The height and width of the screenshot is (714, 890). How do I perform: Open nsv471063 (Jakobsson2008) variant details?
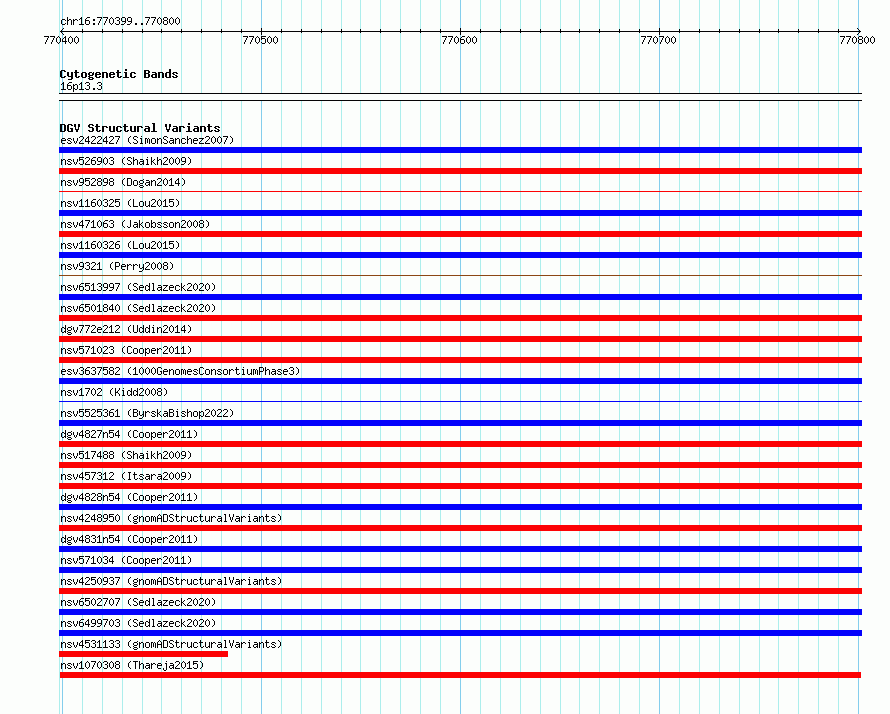135,224
